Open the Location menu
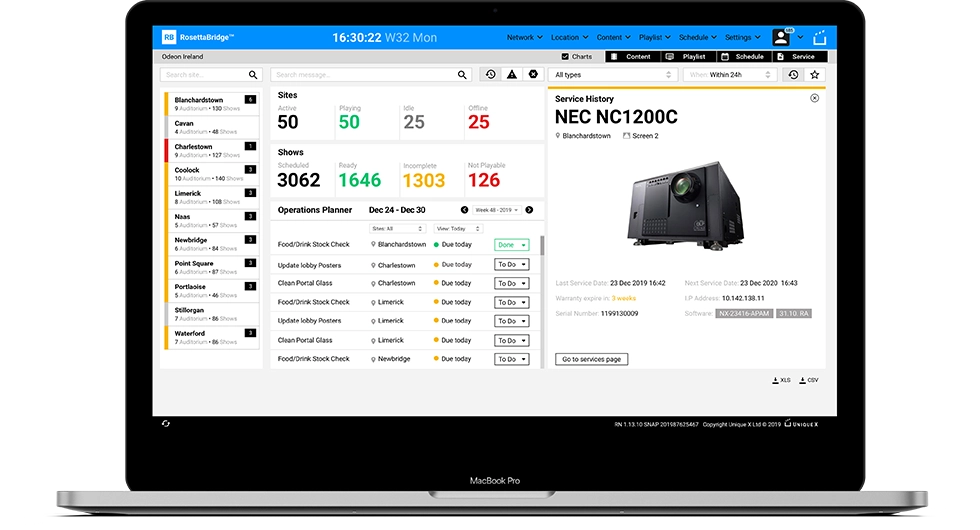 coord(569,38)
